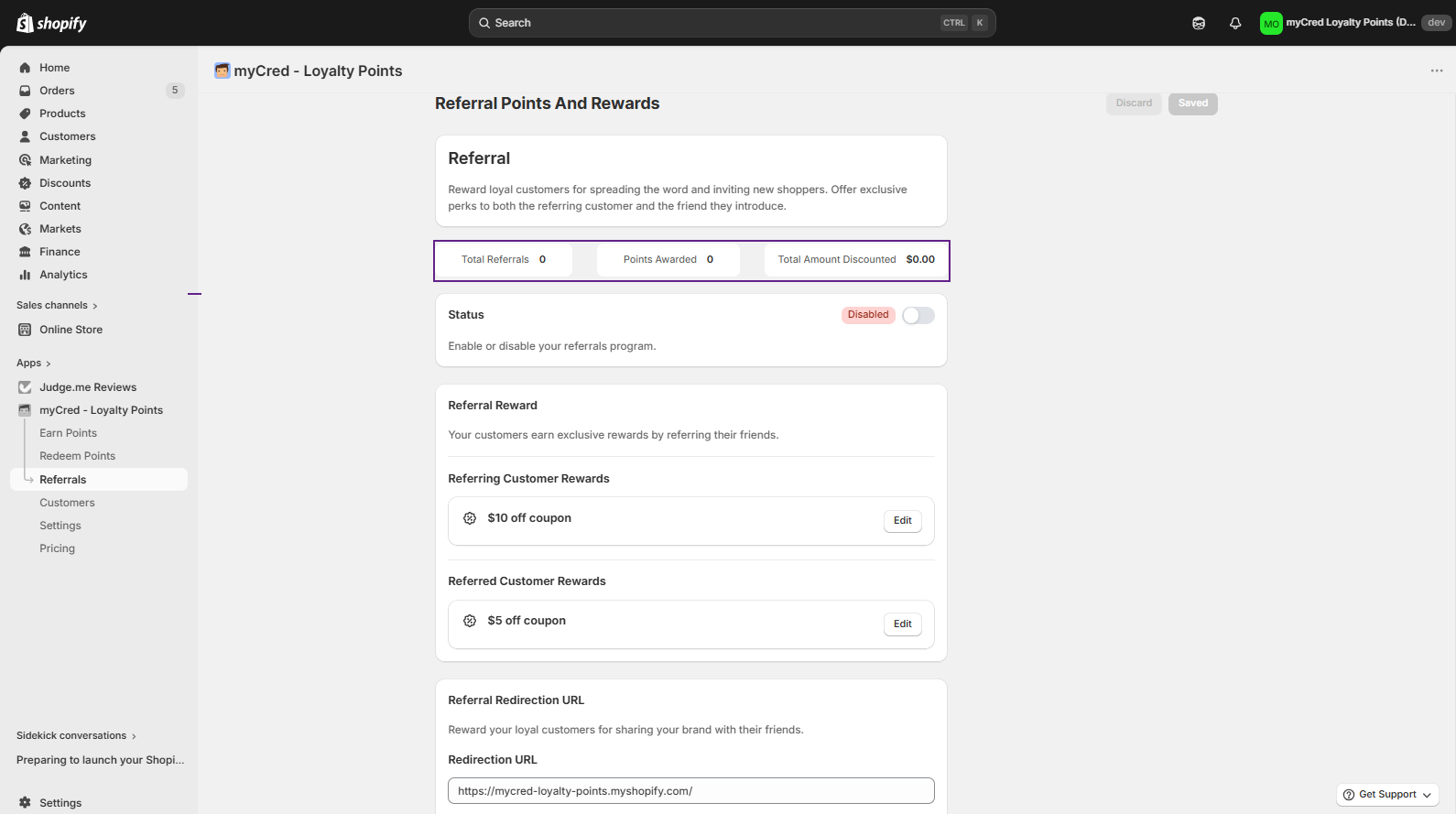Click the three-dot more actions icon
Image resolution: width=1456 pixels, height=814 pixels.
[1436, 71]
